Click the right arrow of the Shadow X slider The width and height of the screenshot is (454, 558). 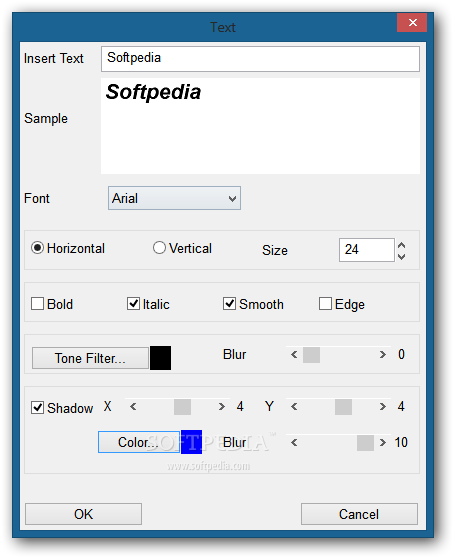point(222,406)
